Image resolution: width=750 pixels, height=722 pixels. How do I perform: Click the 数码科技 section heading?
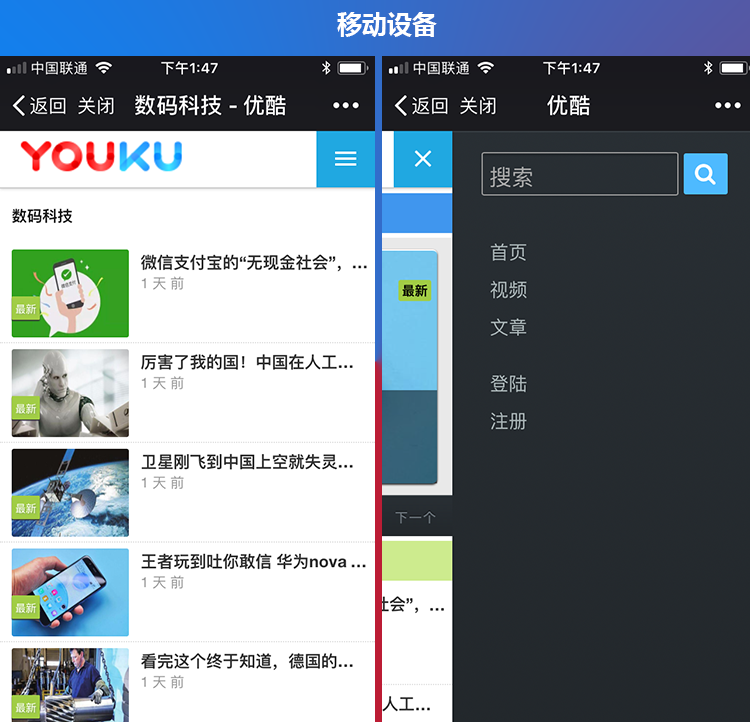coord(42,216)
